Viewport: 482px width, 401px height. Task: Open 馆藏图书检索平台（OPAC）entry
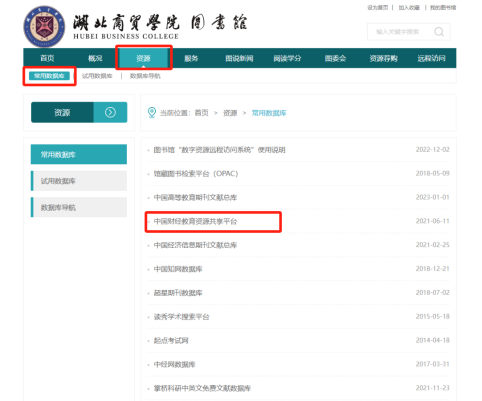point(196,174)
